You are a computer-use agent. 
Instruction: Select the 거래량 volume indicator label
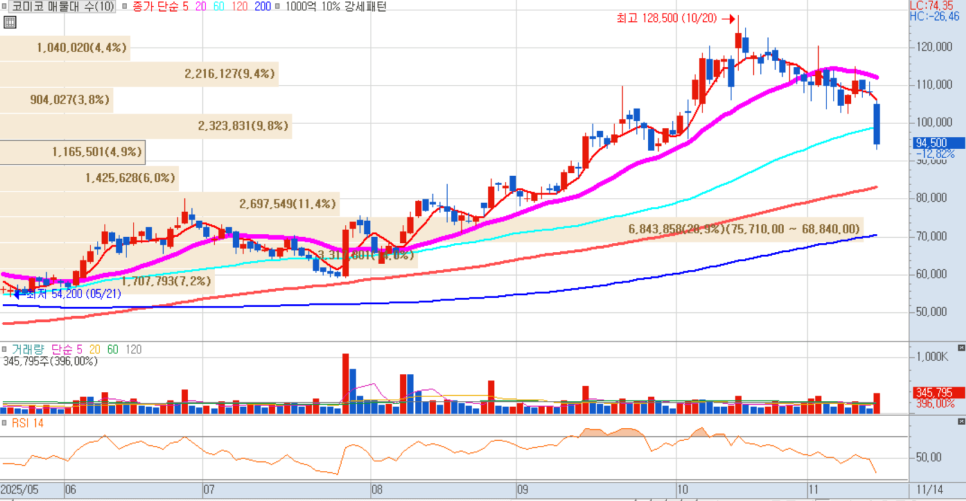(x=28, y=349)
